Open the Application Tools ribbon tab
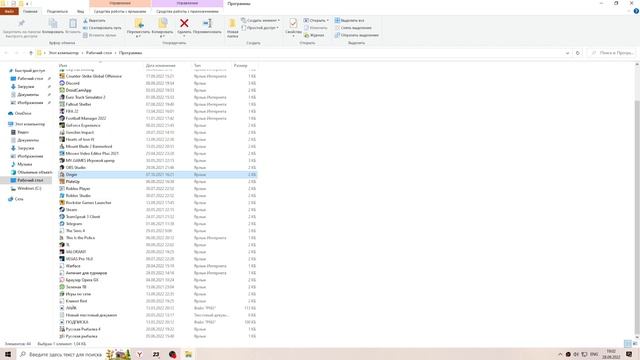This screenshot has height=360, width=640. pyautogui.click(x=187, y=11)
